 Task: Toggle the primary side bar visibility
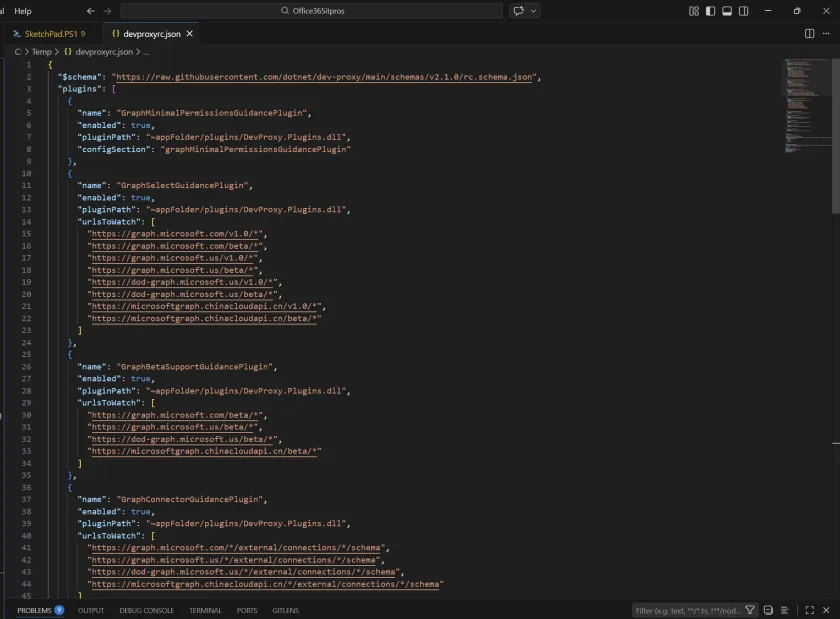[x=710, y=11]
